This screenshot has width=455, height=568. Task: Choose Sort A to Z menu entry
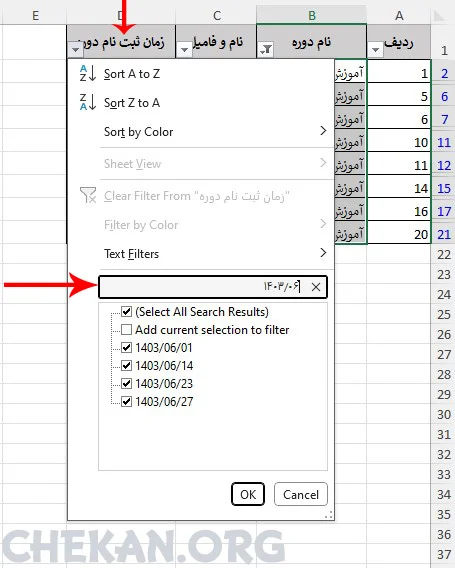coord(200,74)
